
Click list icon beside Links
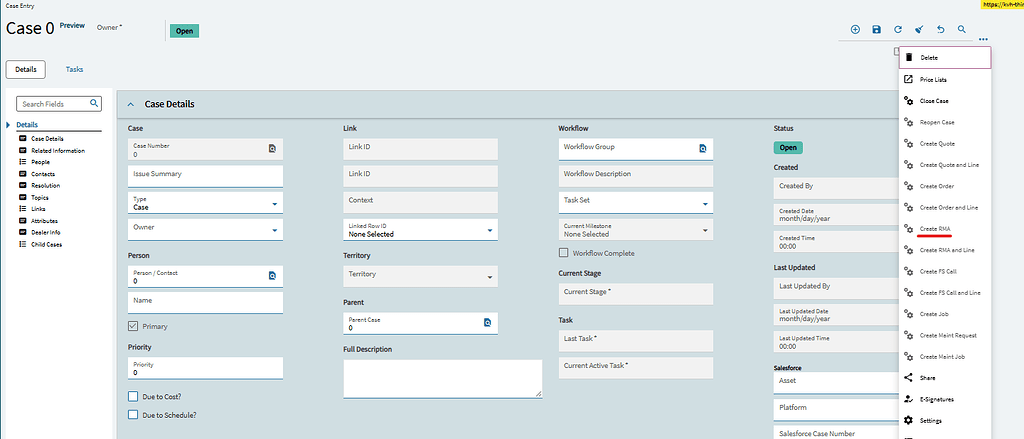pos(23,209)
